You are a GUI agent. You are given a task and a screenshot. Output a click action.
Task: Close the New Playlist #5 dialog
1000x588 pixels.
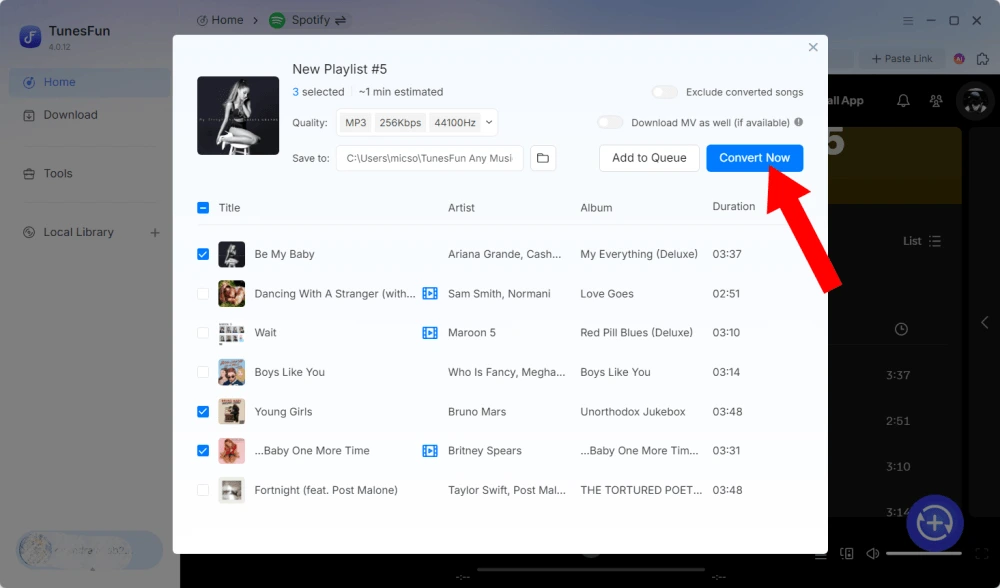pyautogui.click(x=812, y=47)
